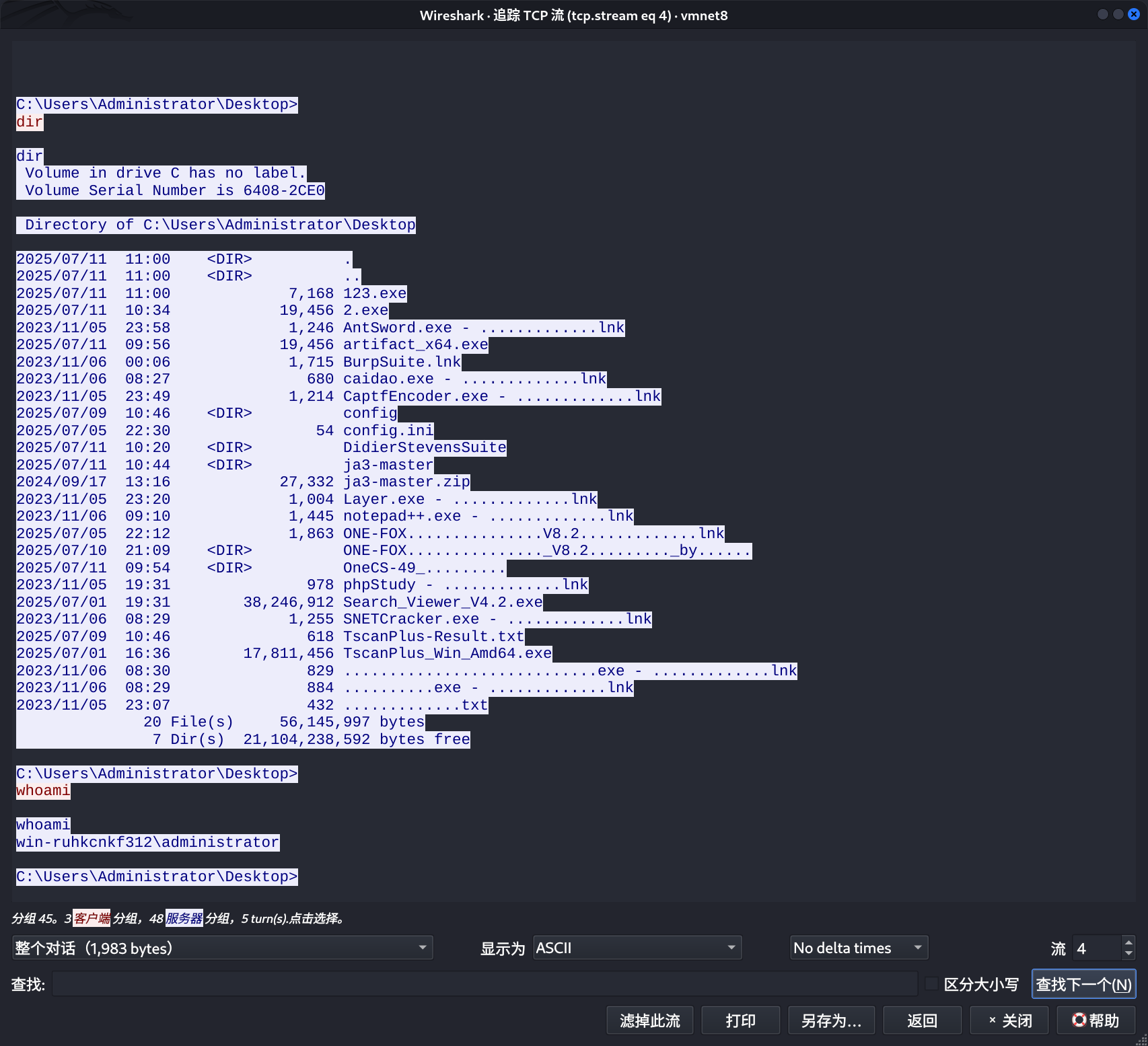Click the 'phpStudy' shortcut entry
This screenshot has height=1046, width=1148.
(x=466, y=585)
